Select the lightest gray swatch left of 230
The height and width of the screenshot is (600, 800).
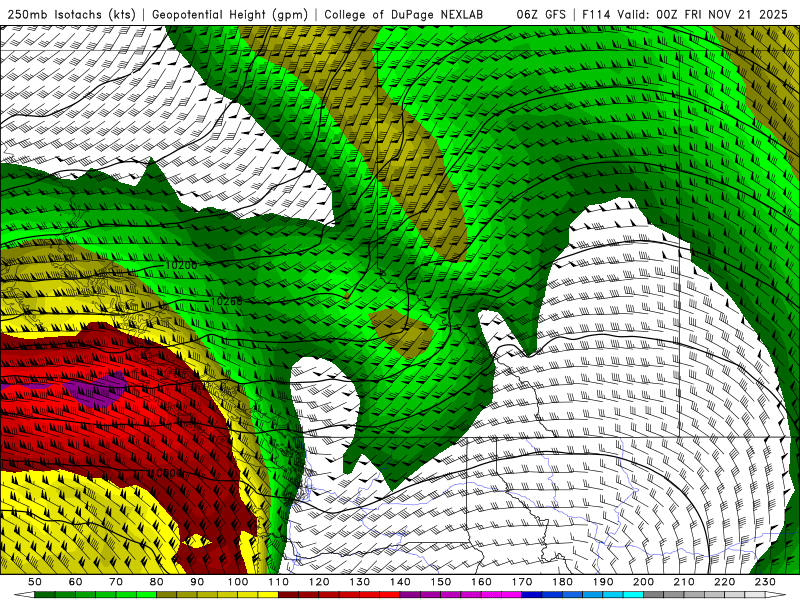click(755, 595)
